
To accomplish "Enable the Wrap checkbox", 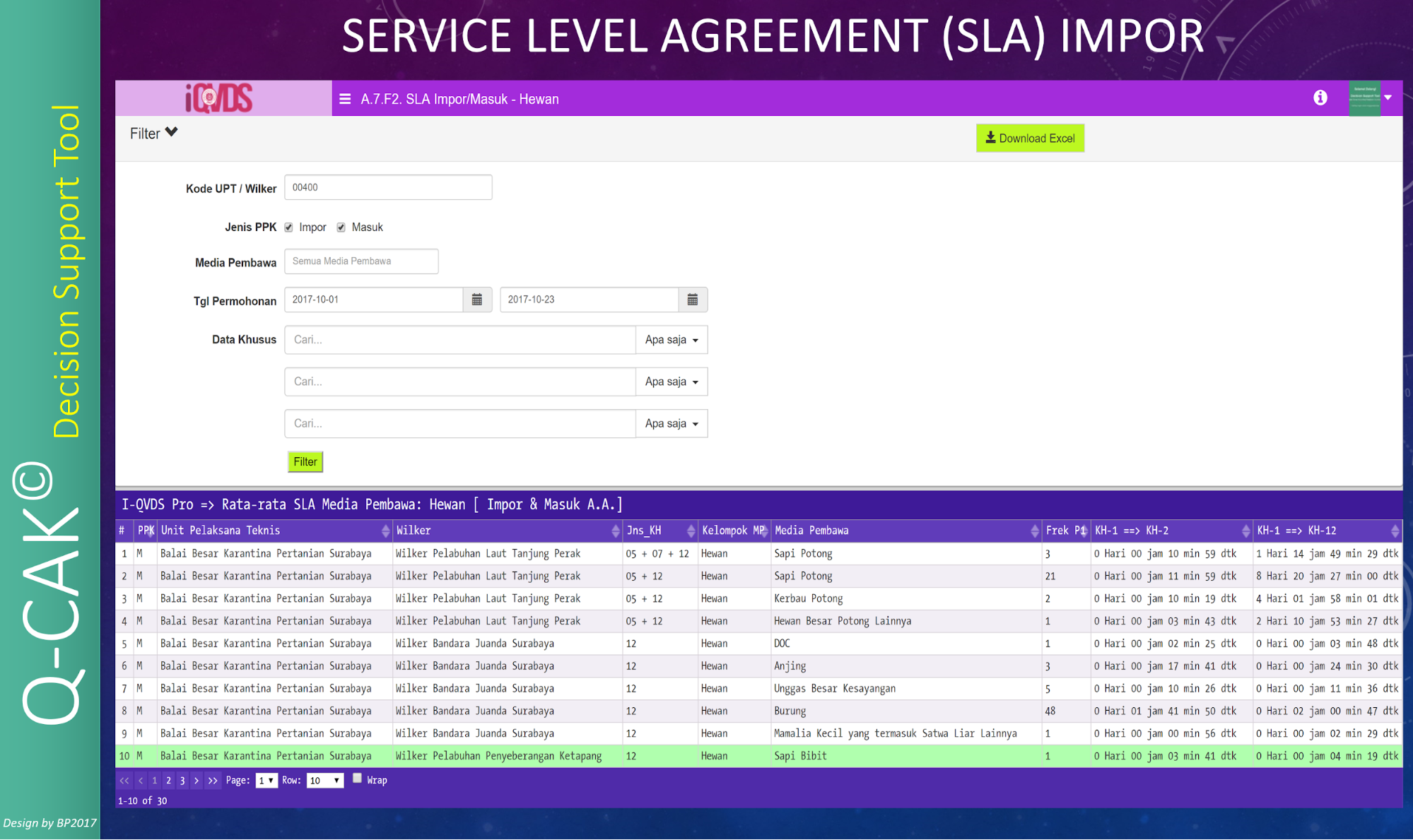I will pos(358,778).
